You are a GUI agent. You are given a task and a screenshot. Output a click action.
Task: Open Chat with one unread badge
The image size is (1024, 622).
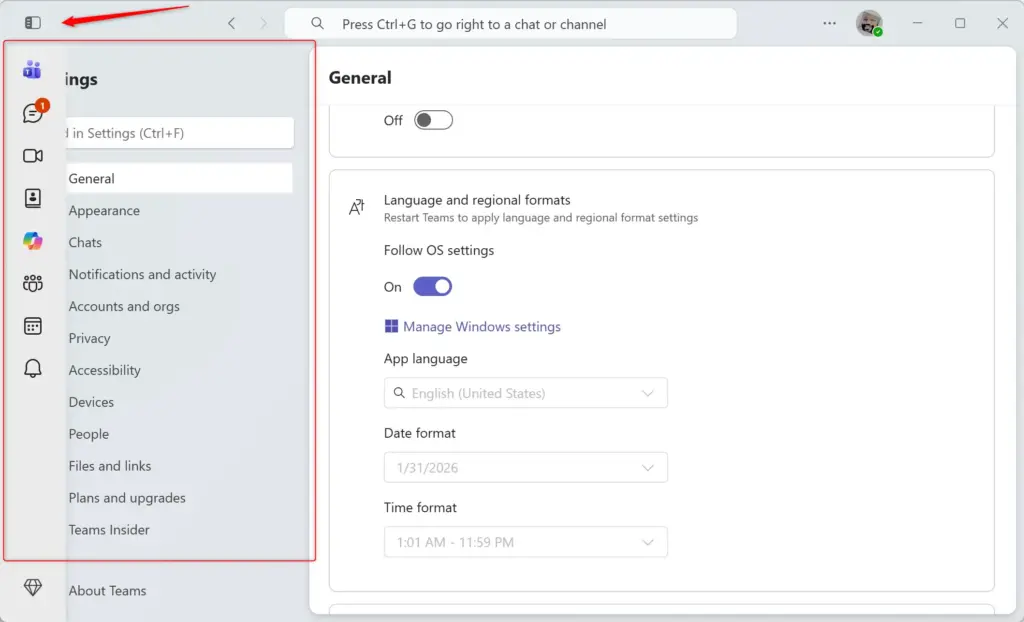(33, 113)
